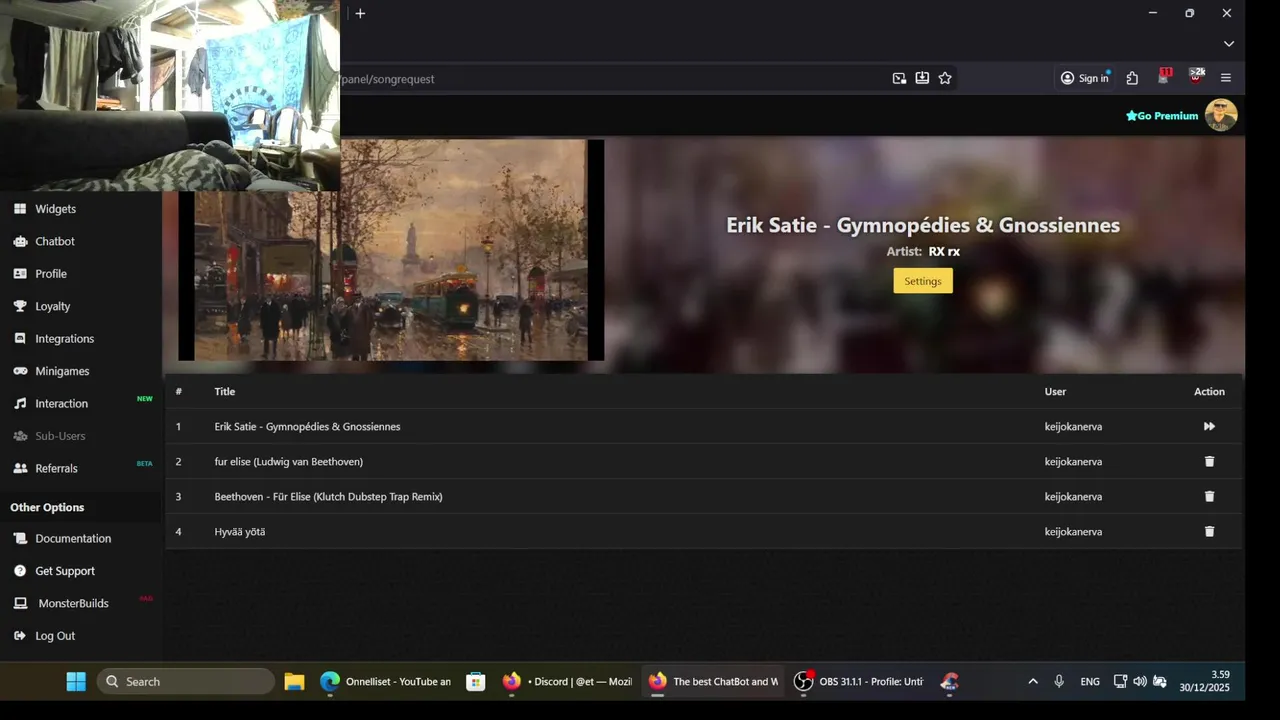1280x720 pixels.
Task: Open File Explorer from the taskbar
Action: click(294, 681)
